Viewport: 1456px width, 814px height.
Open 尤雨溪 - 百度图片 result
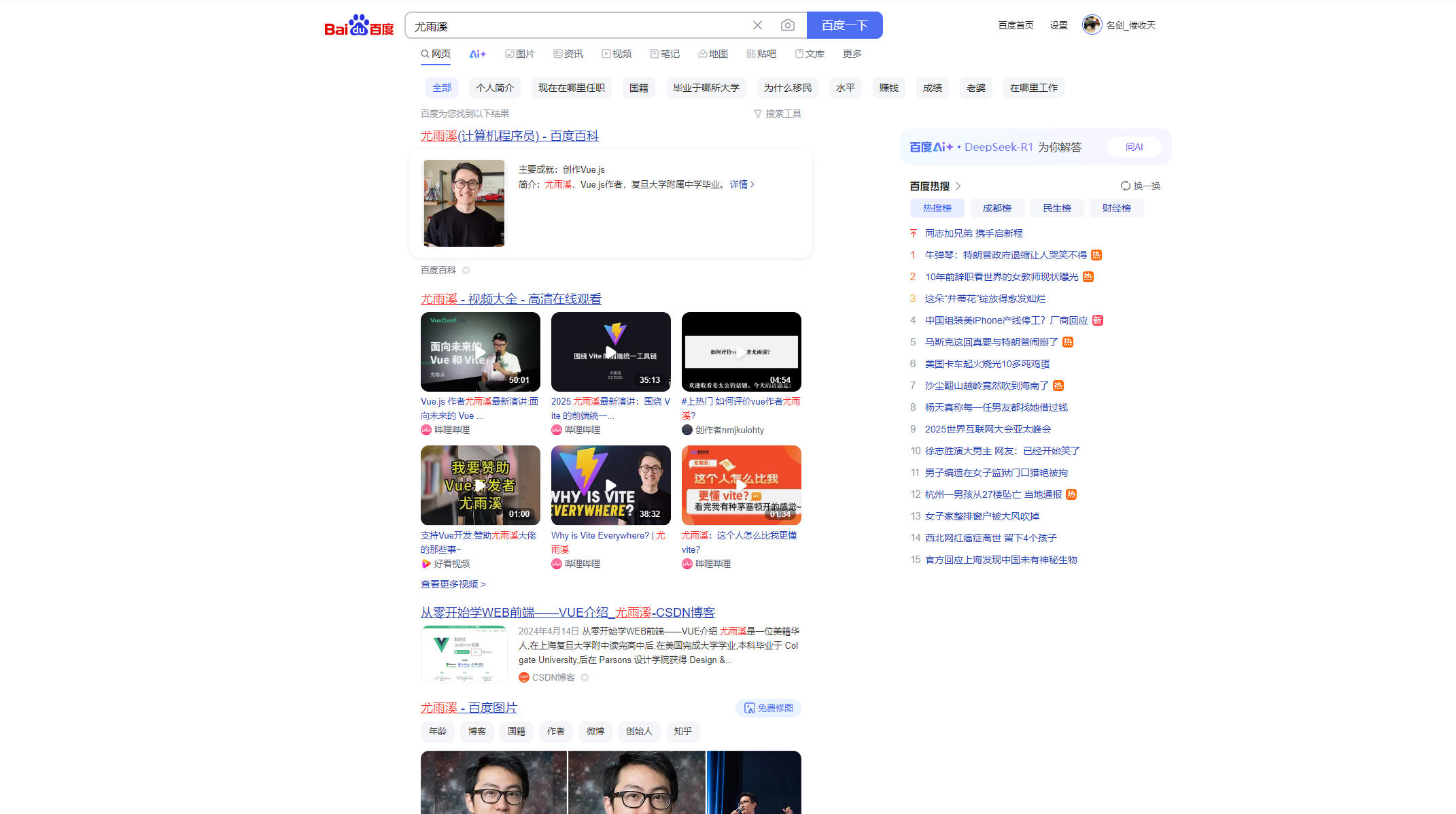tap(469, 708)
